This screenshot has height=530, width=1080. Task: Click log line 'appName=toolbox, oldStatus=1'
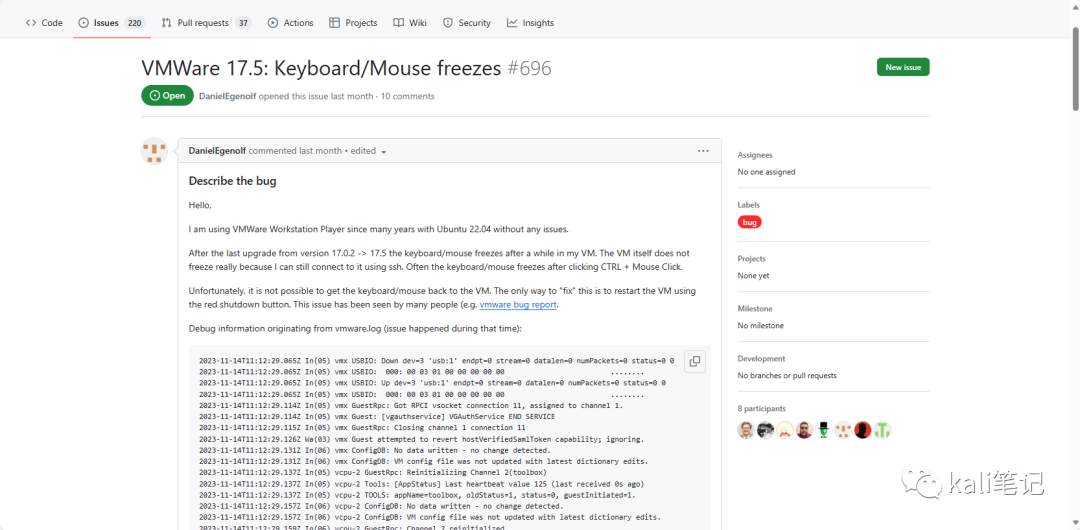point(417,495)
